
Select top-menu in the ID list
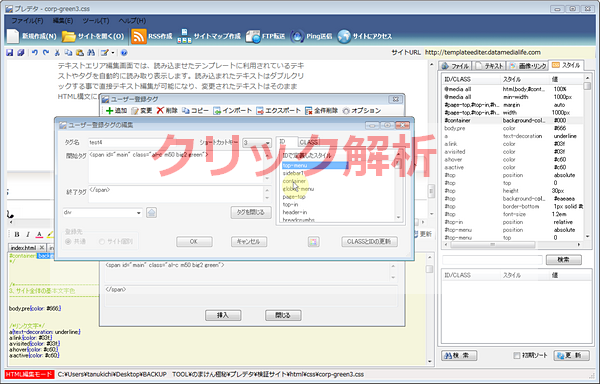(315, 165)
